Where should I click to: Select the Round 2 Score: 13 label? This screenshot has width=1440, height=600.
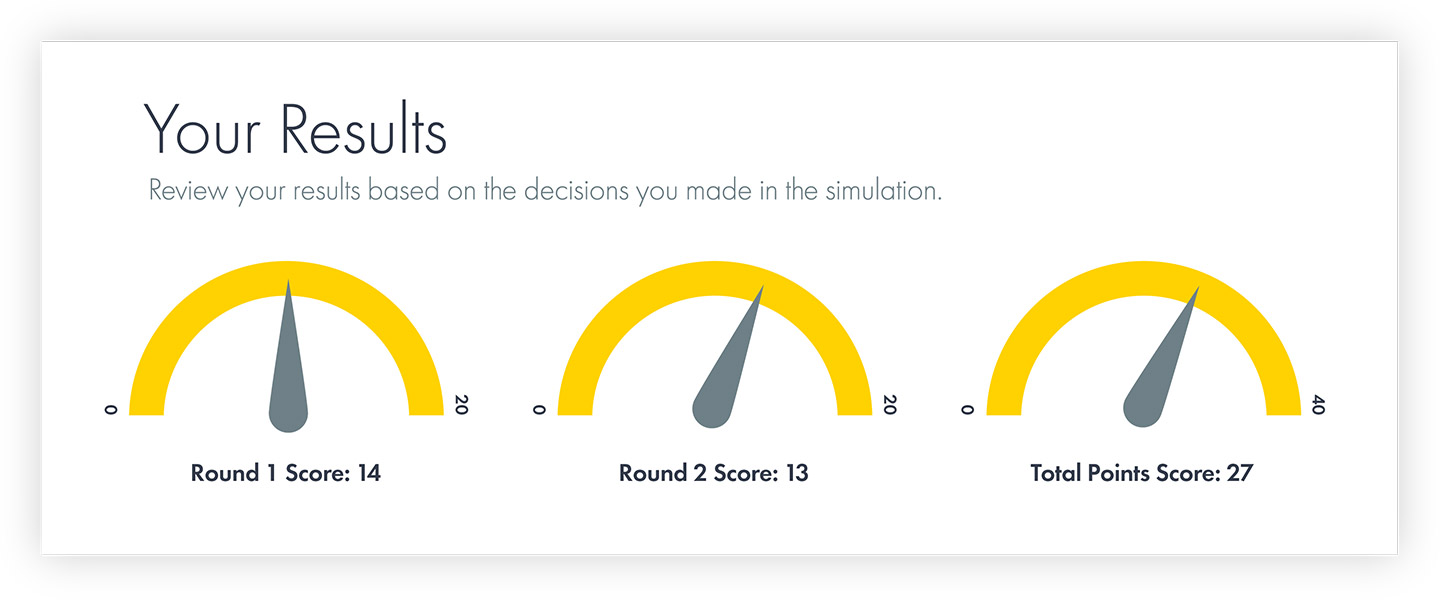tap(714, 473)
